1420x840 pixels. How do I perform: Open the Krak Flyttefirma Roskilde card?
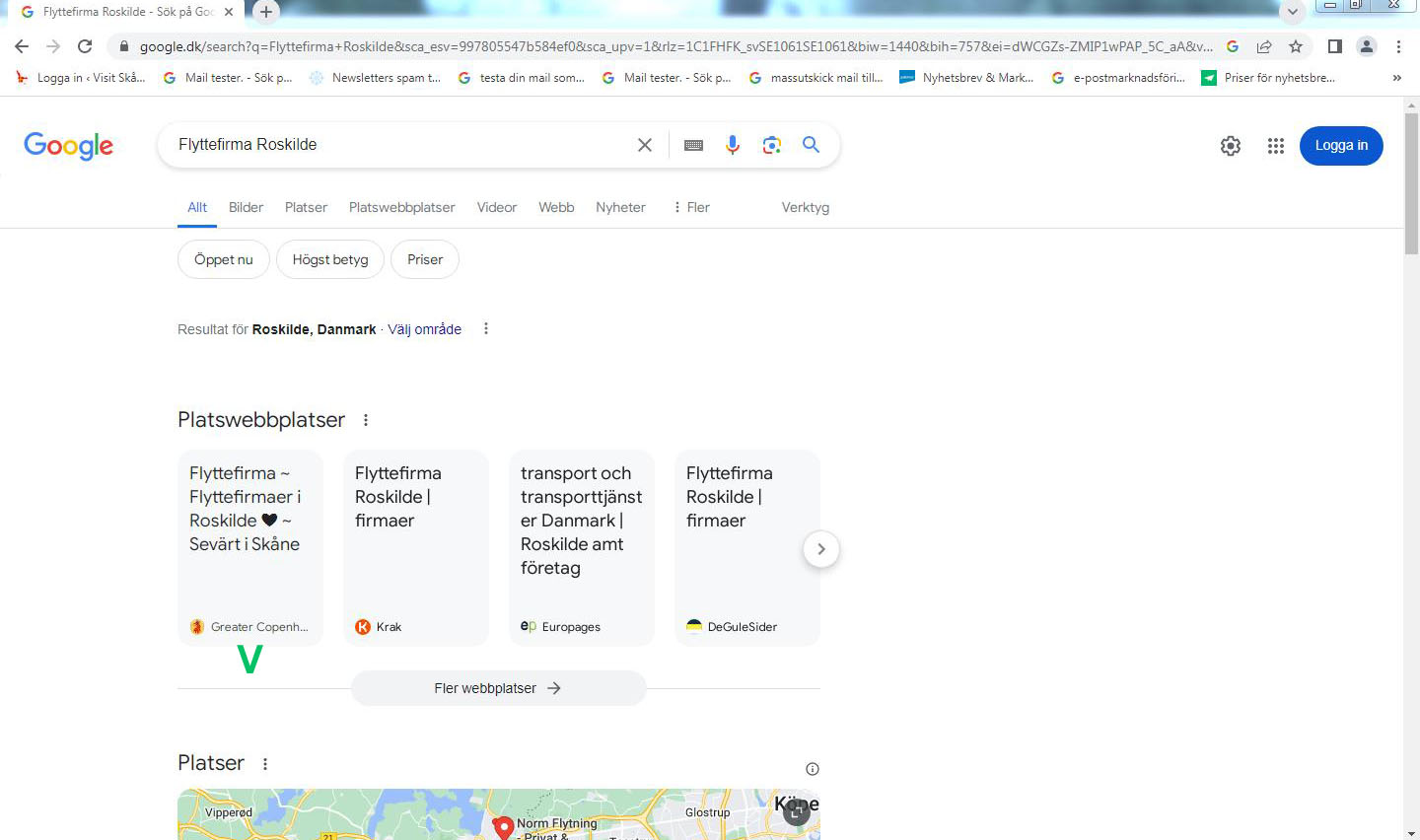click(416, 548)
